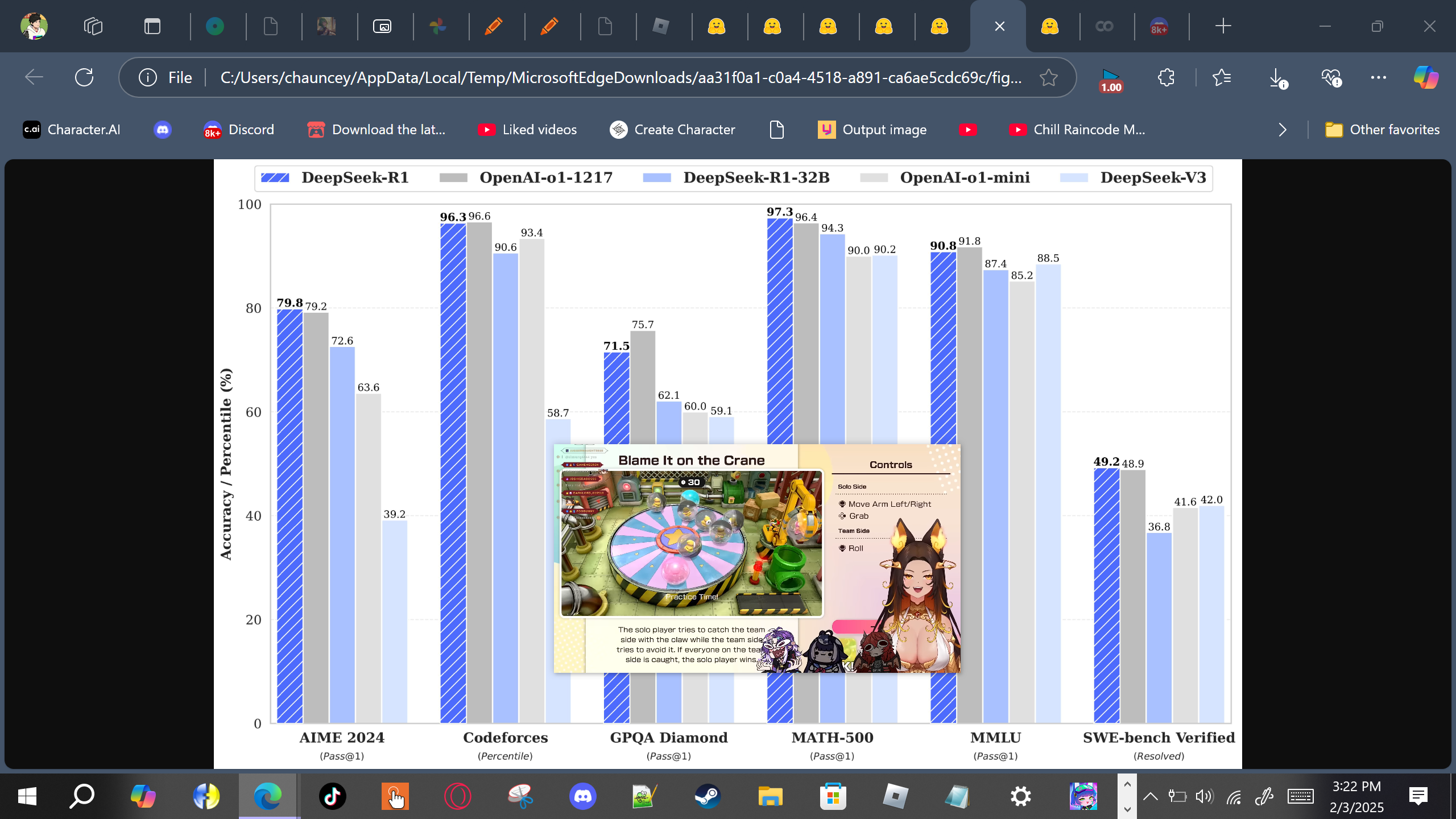Open Windows Settings gear from the taskbar
The width and height of the screenshot is (1456, 819).
(x=1020, y=796)
